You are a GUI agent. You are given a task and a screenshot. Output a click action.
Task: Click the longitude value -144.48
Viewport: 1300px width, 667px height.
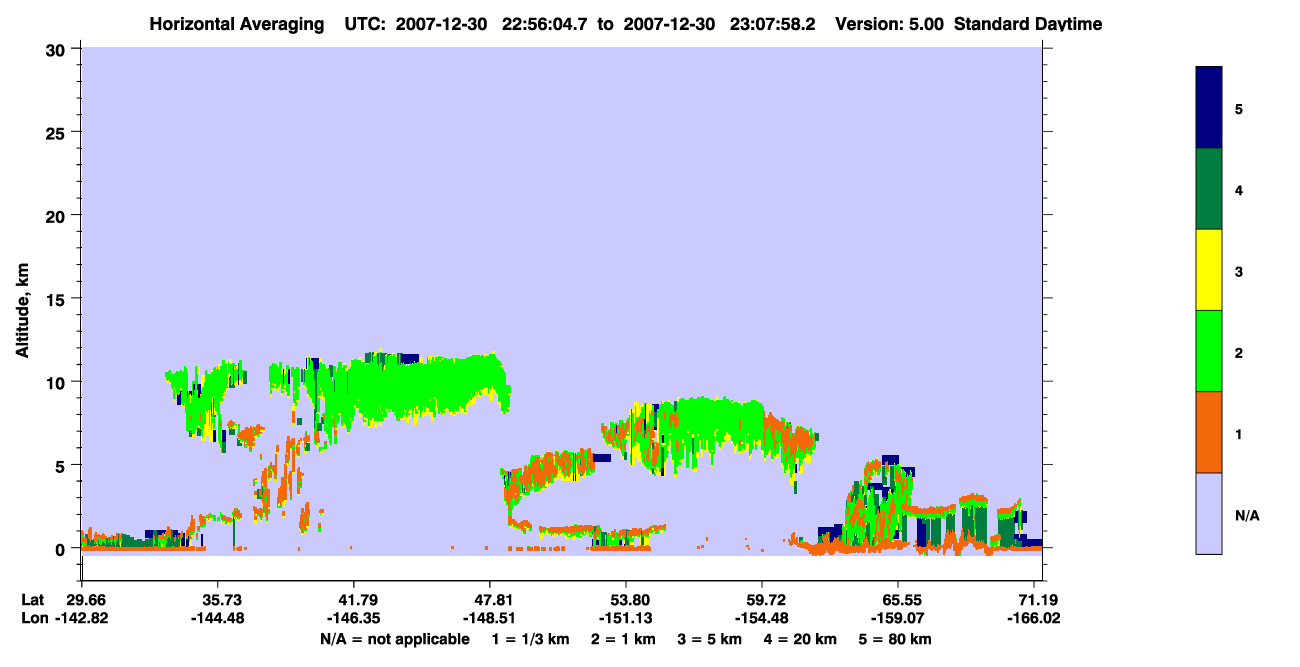tap(217, 618)
